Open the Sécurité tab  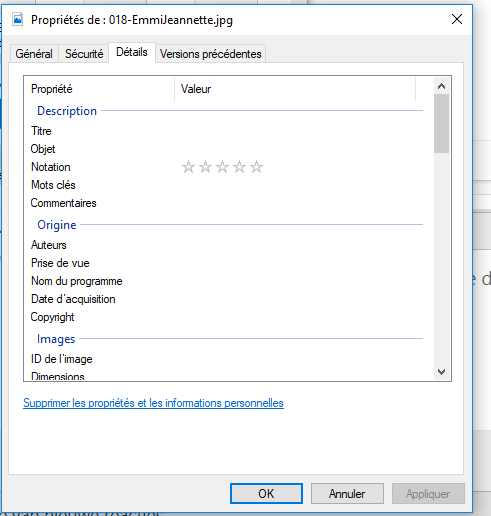84,54
